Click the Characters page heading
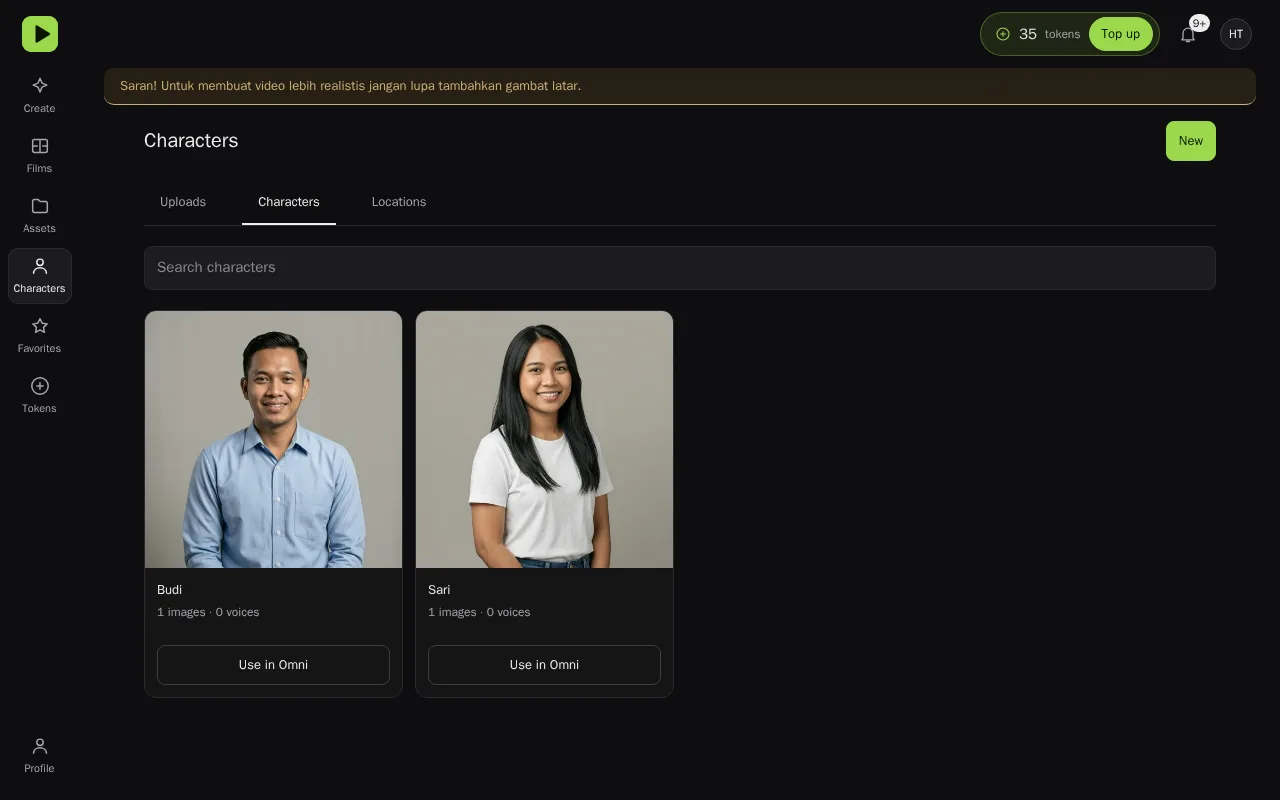Screen dimensions: 1280x800 point(191,141)
